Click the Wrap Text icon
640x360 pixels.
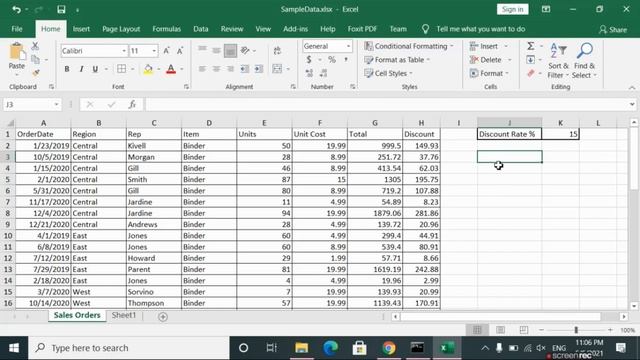pyautogui.click(x=278, y=51)
